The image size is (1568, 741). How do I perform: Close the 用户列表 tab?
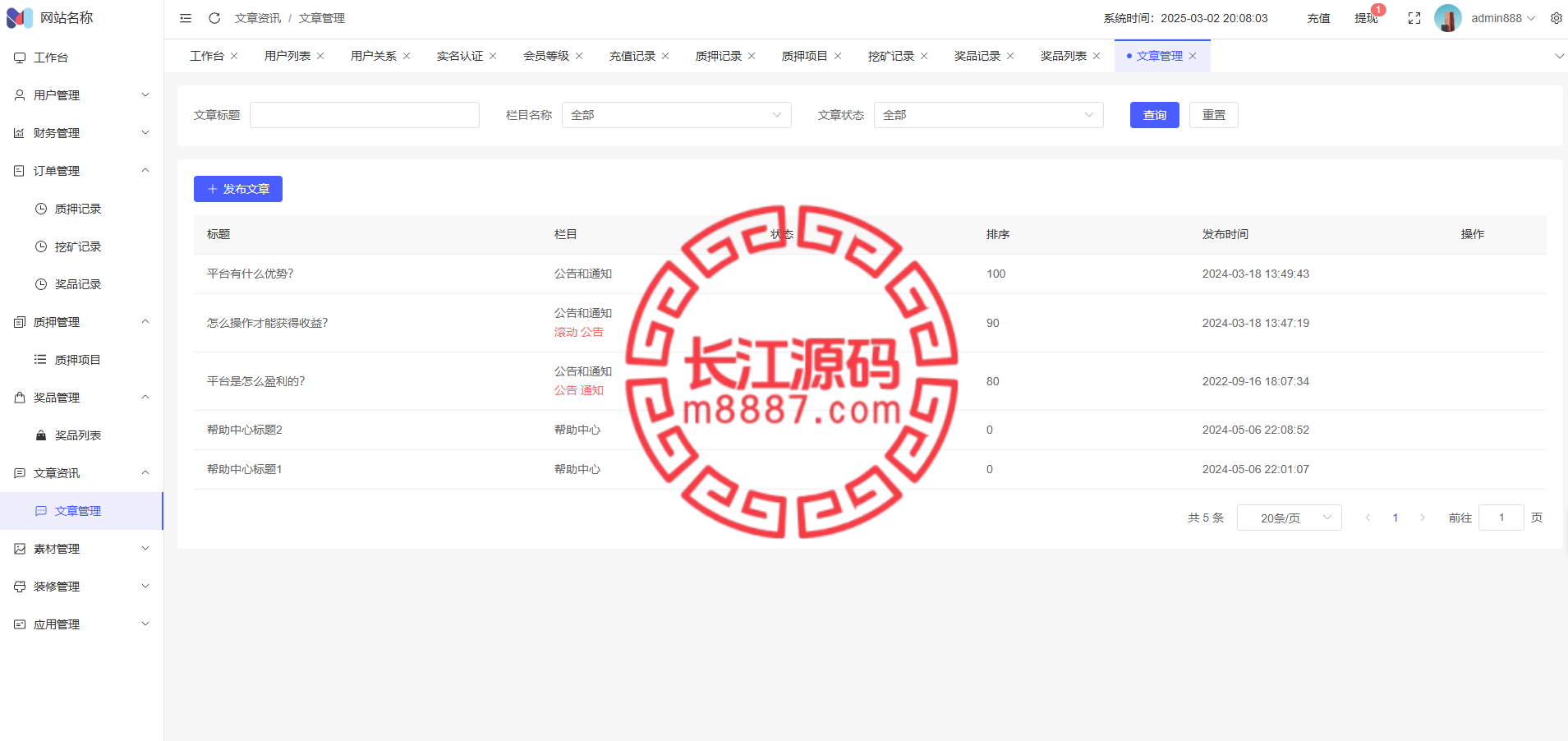(x=320, y=56)
